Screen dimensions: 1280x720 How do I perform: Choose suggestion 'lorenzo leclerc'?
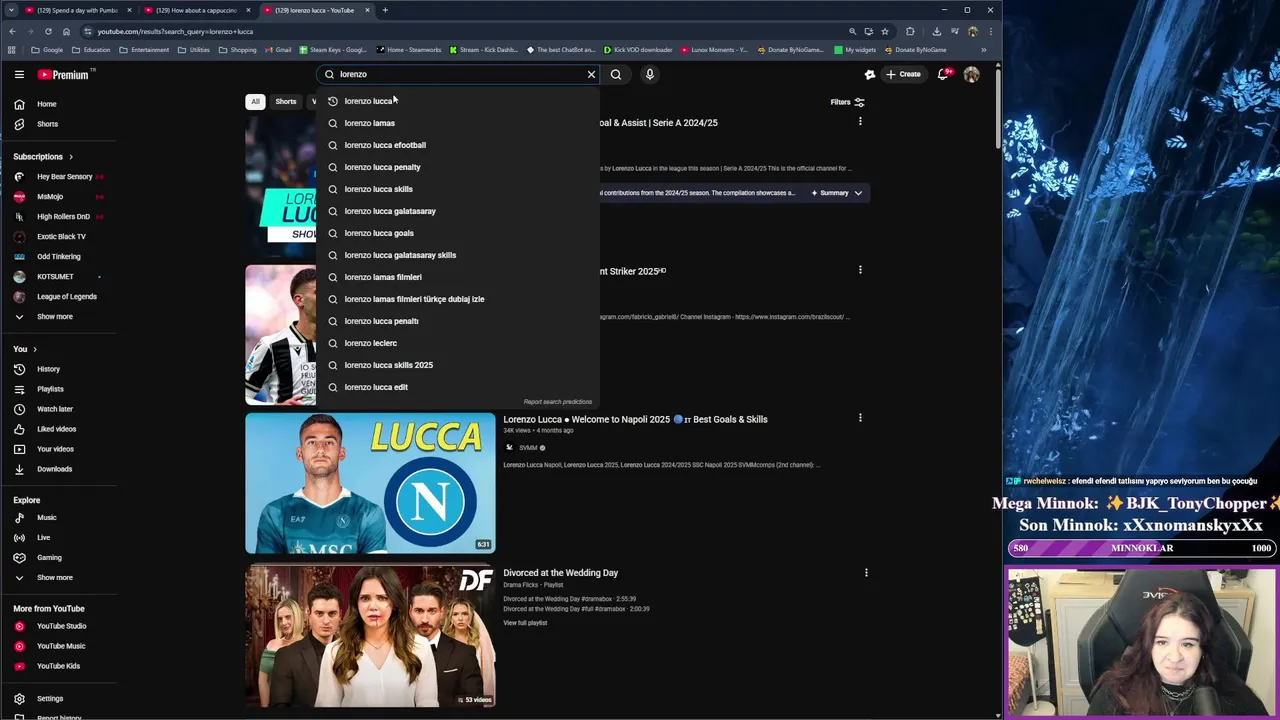pos(458,343)
